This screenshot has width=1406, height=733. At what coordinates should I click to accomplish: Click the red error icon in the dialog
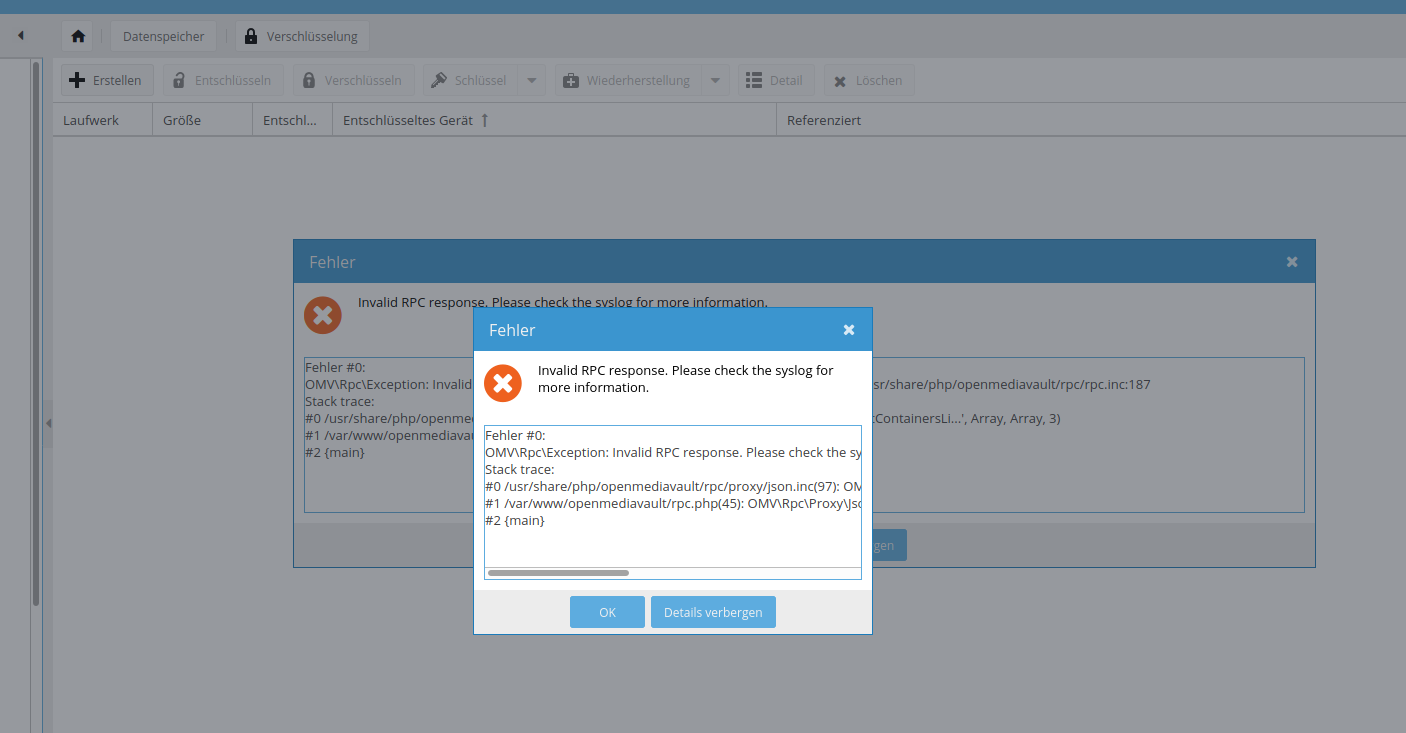(503, 382)
